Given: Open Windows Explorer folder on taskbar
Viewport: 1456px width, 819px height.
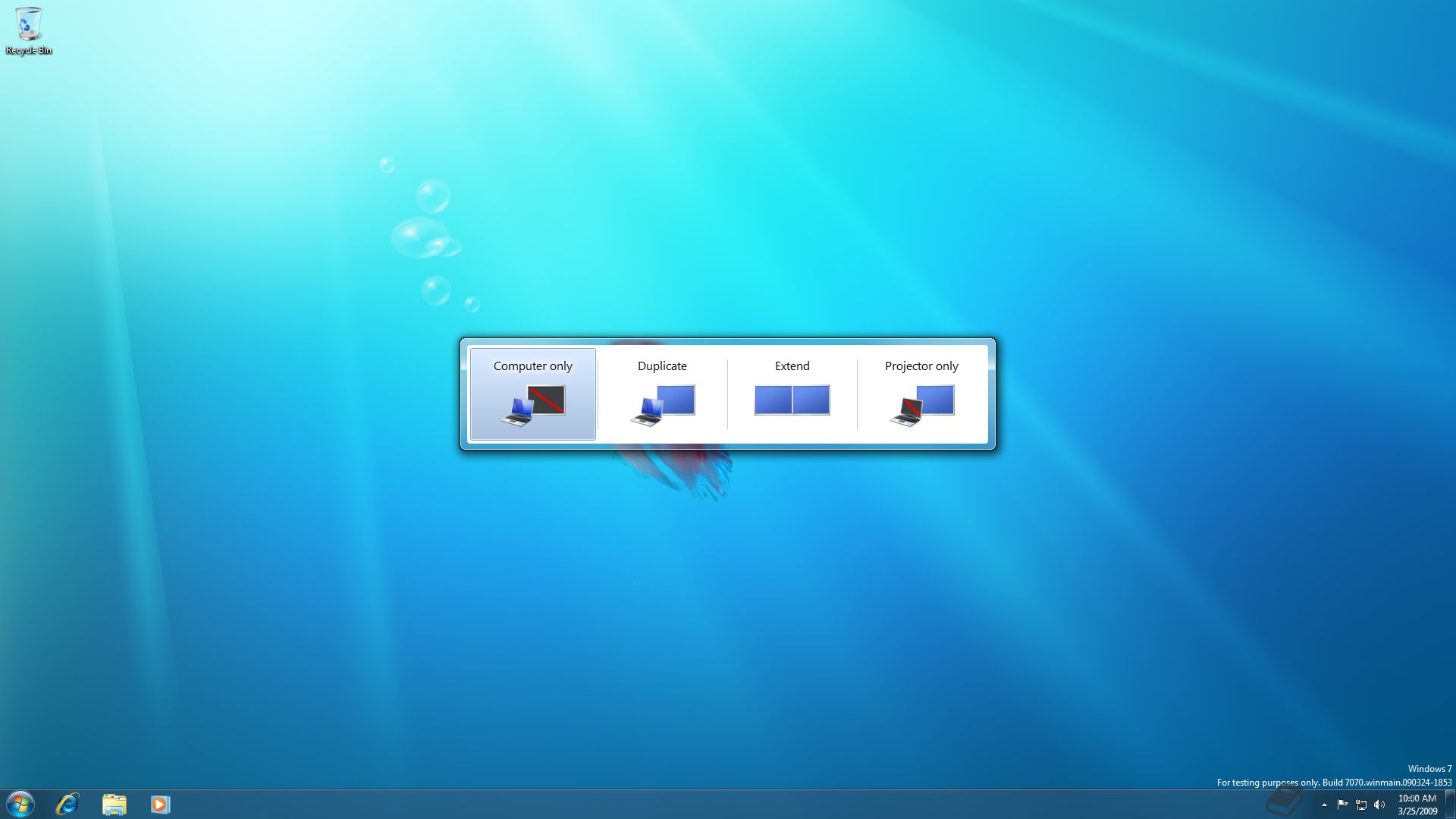Looking at the screenshot, I should click(114, 804).
